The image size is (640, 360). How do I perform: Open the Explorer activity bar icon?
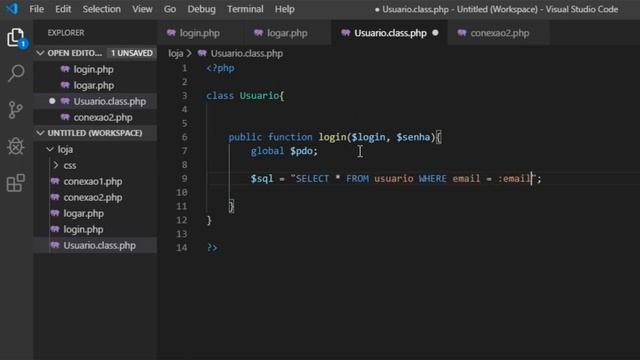pos(16,38)
